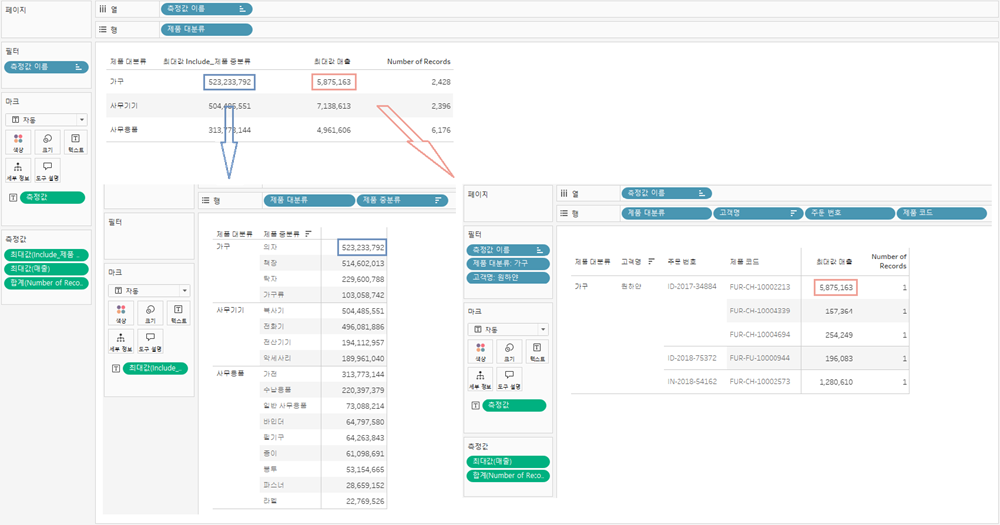
Task: Select 고객명: 원하안 filter pill
Action: coord(508,277)
